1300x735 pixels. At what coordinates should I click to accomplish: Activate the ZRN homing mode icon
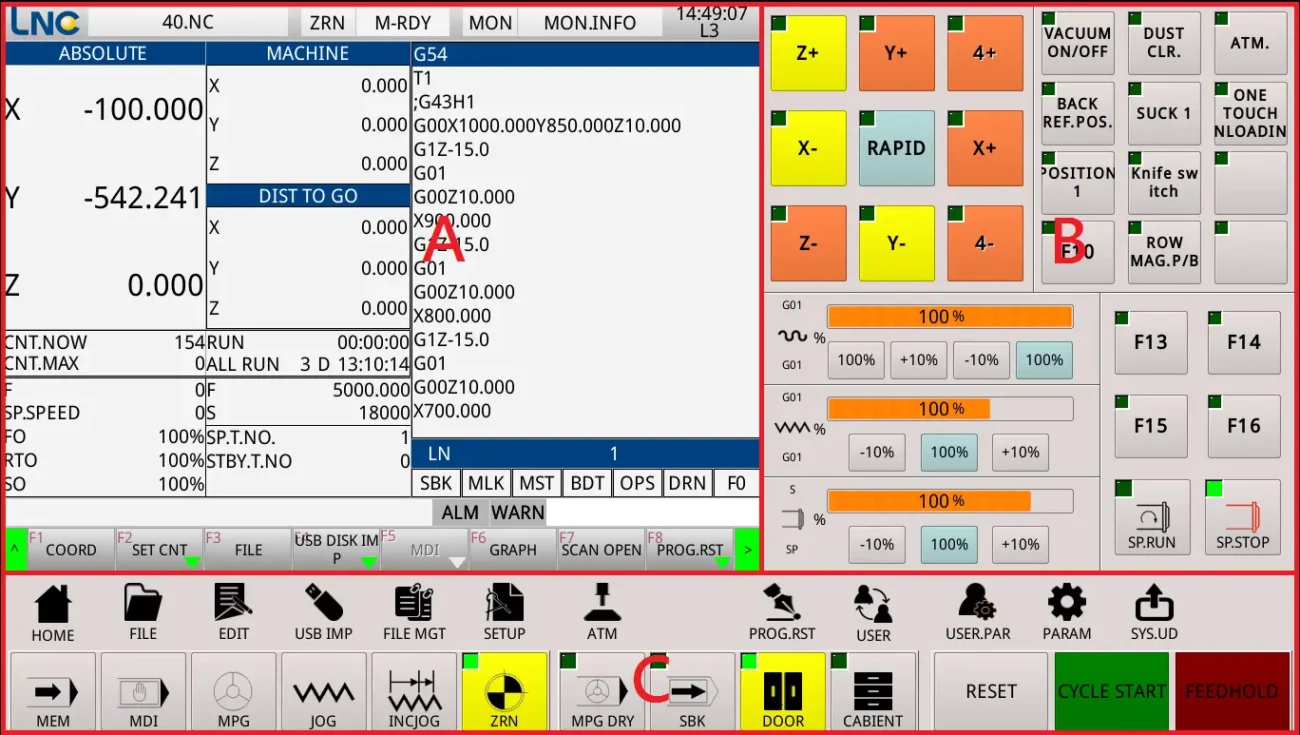click(x=504, y=692)
